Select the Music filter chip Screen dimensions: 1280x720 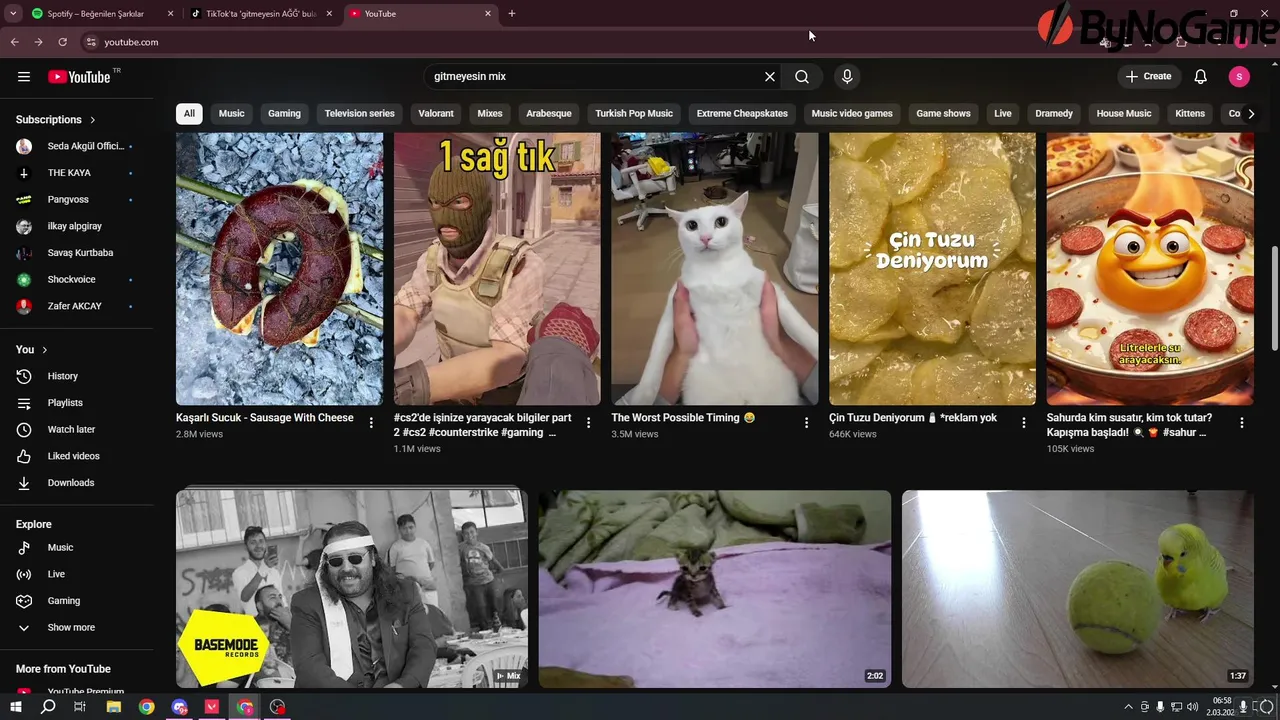click(232, 114)
